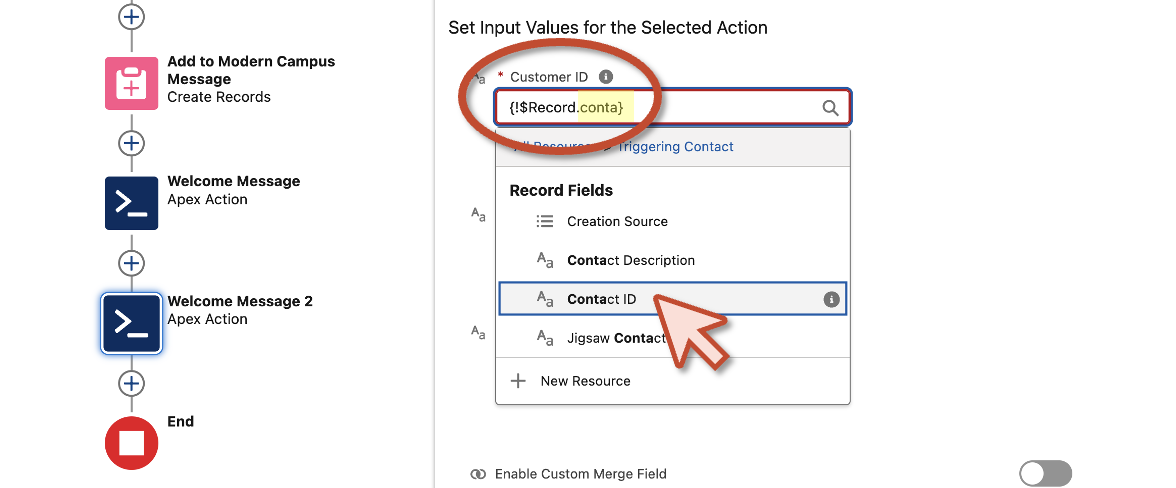Viewport: 1176px width, 488px height.
Task: Select the Welcome Message 2 Apex Action node
Action: [131, 323]
